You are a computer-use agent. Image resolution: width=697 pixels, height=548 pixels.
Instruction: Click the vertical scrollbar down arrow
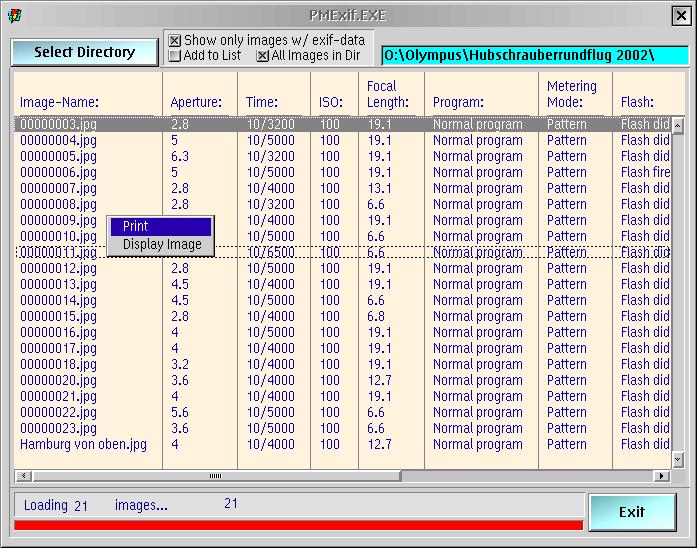coord(677,460)
